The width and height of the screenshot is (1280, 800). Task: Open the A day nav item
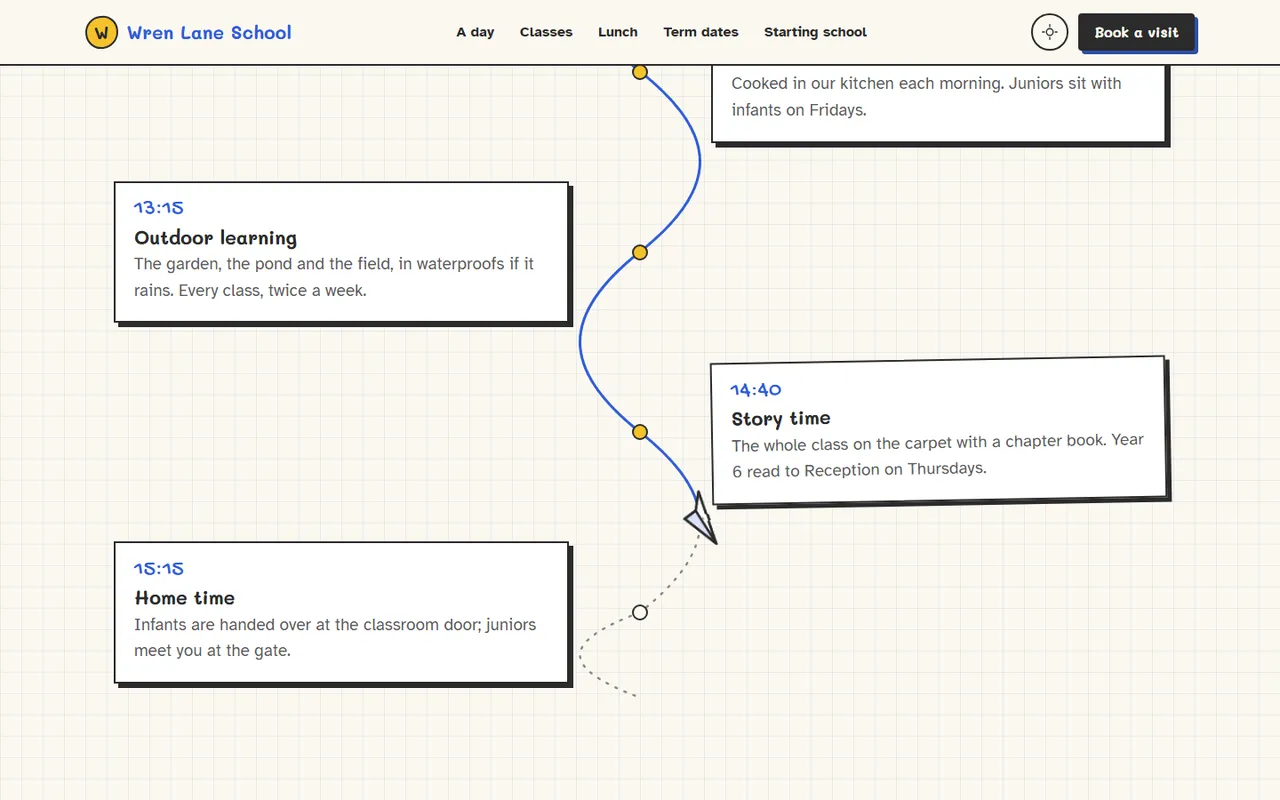475,32
